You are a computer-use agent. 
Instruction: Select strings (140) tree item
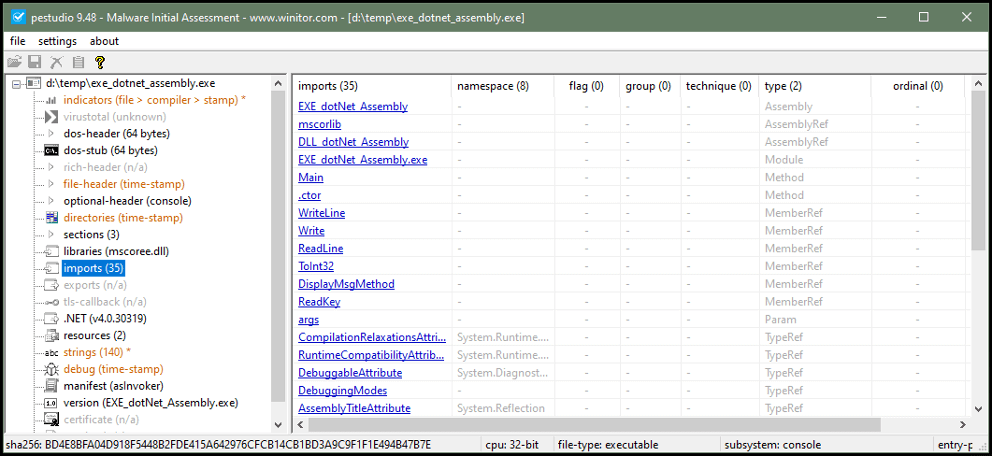click(97, 352)
